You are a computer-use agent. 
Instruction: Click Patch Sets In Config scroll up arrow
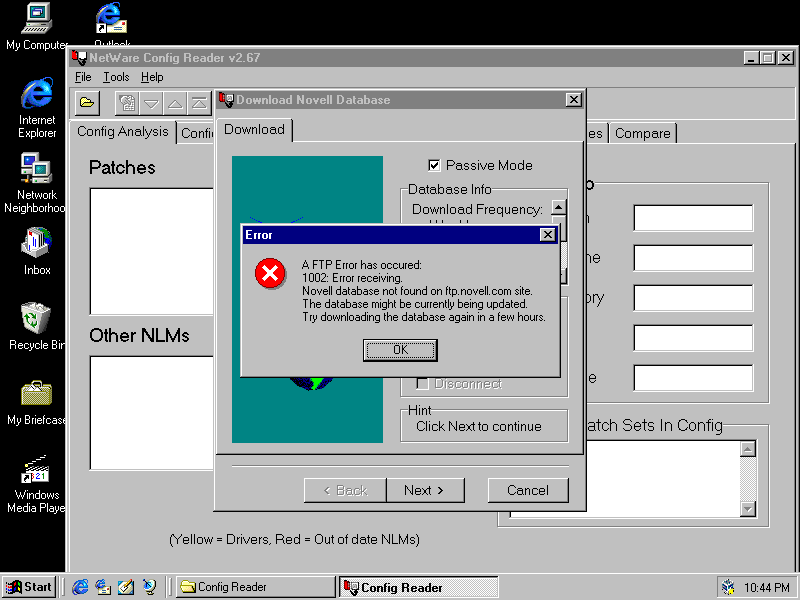(747, 449)
